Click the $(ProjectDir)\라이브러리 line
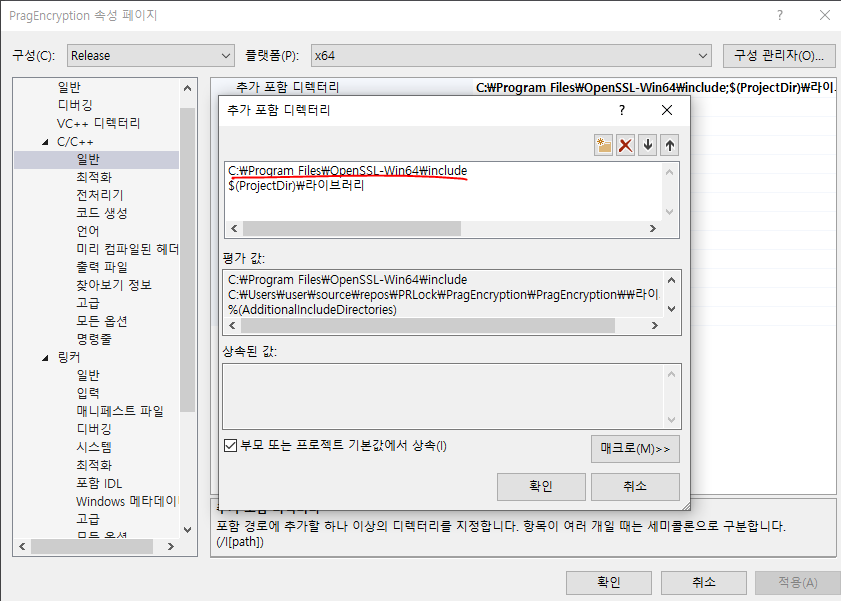841x601 pixels. tap(296, 186)
